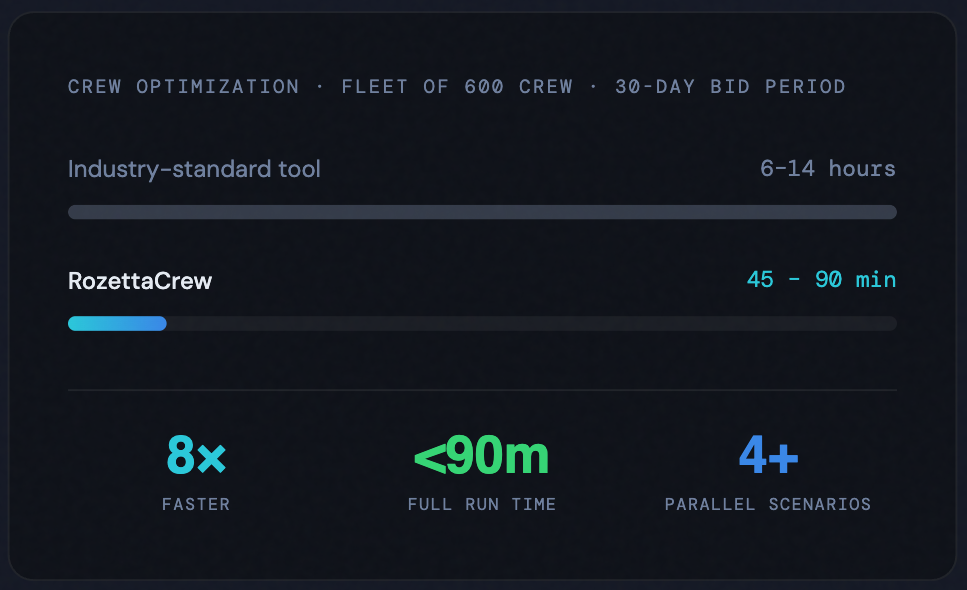Click the blue plus sign after 4
The height and width of the screenshot is (590, 967).
click(x=783, y=458)
